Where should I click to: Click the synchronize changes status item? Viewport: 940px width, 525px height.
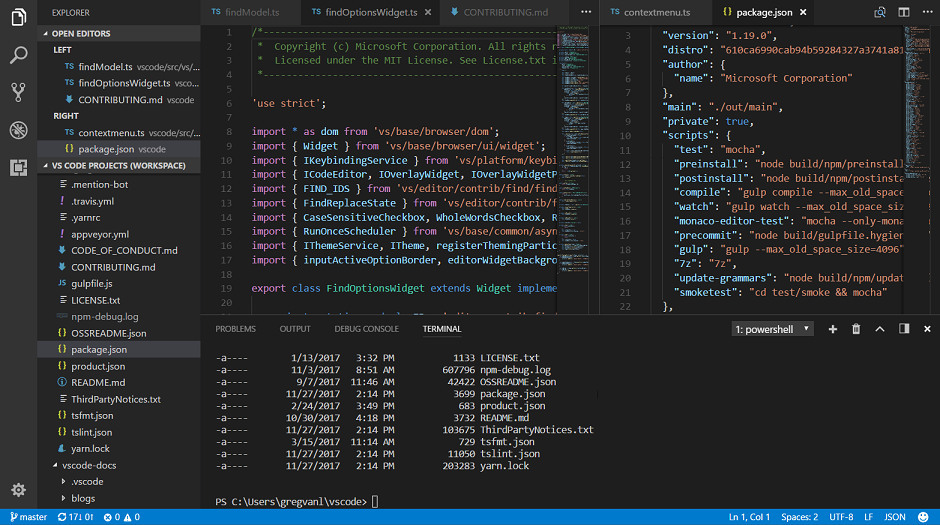(x=76, y=517)
